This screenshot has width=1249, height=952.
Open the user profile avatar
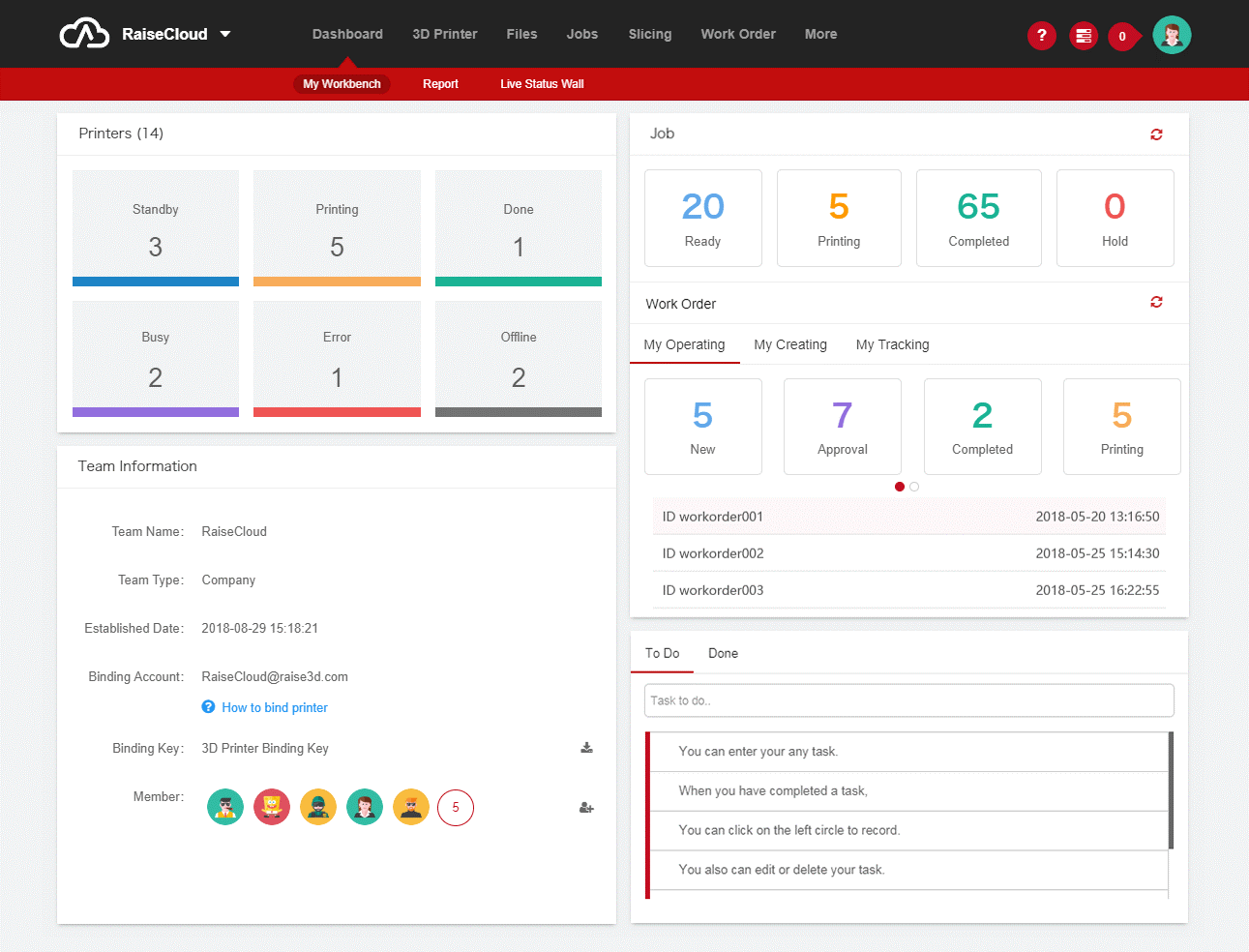[x=1172, y=35]
